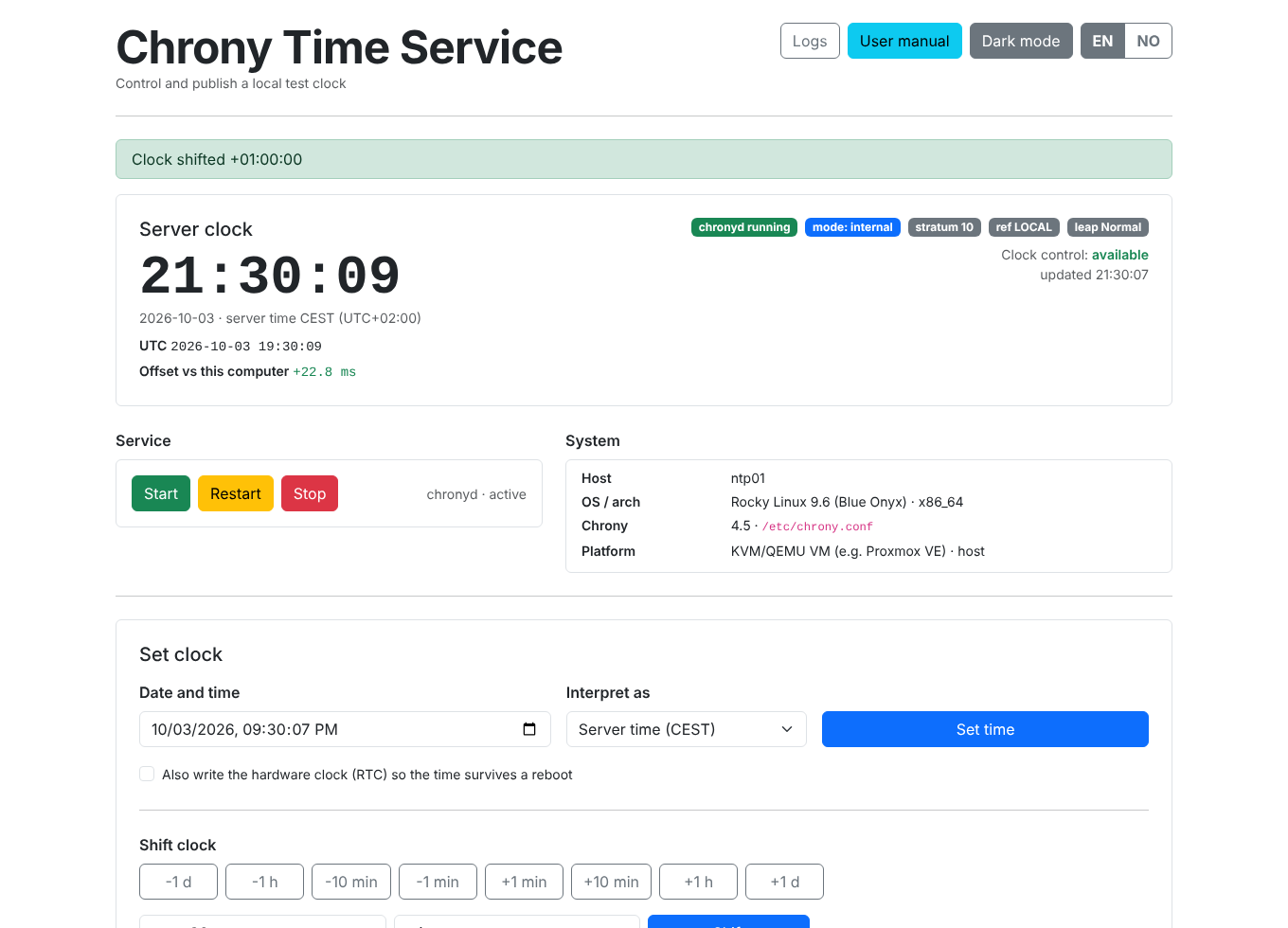Click the Chrony Time Service heading
This screenshot has width=1288, height=928.
pos(339,47)
